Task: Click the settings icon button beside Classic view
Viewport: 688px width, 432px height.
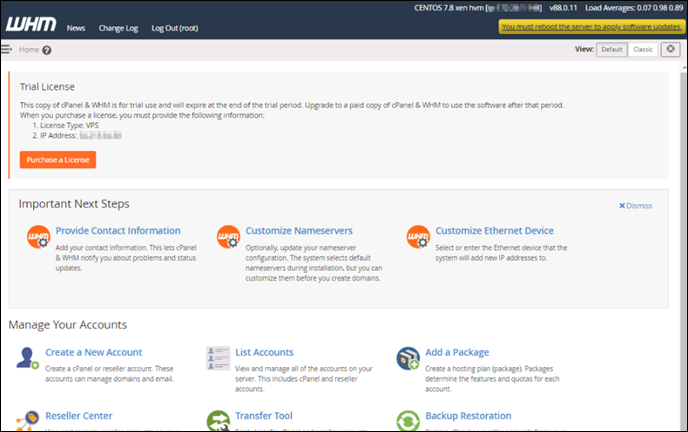Action: (670, 49)
